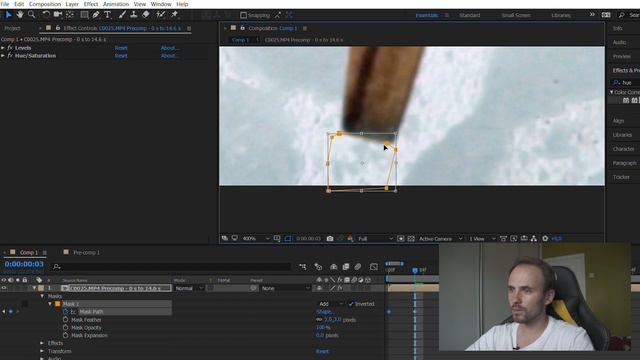Select the Roto Brush tool

point(160,15)
